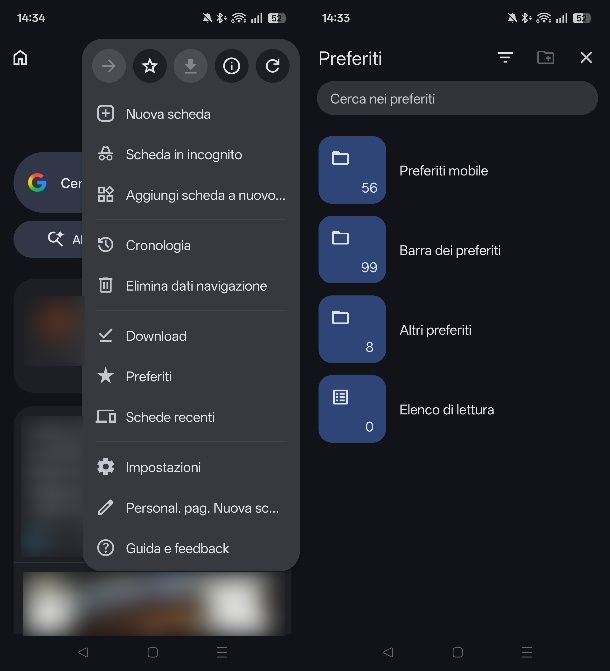Image resolution: width=610 pixels, height=671 pixels.
Task: Tap the pencil customize icon
Action: pos(105,508)
